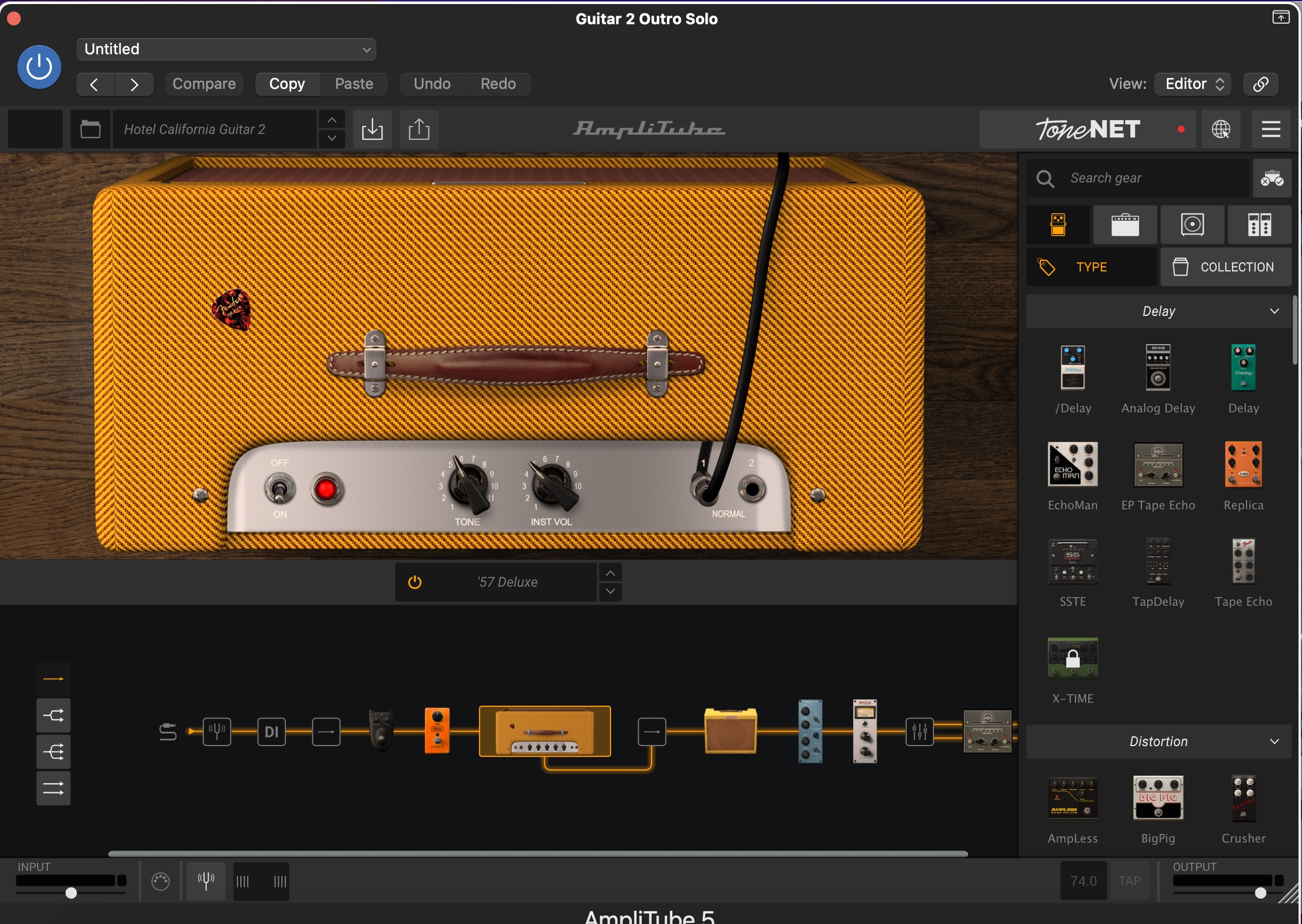Select the second split routing layout
The height and width of the screenshot is (924, 1302).
[54, 716]
